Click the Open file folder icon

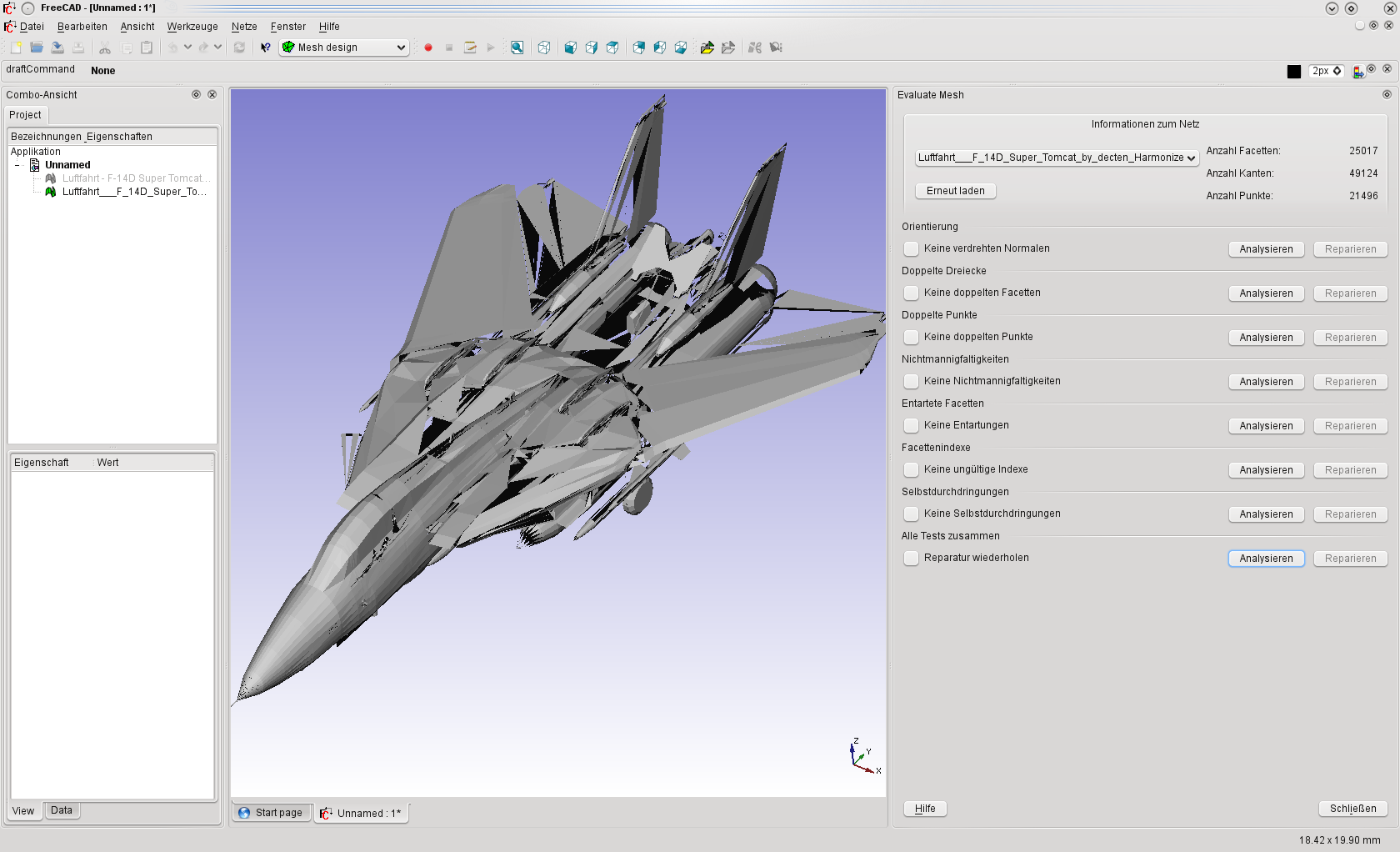click(37, 48)
